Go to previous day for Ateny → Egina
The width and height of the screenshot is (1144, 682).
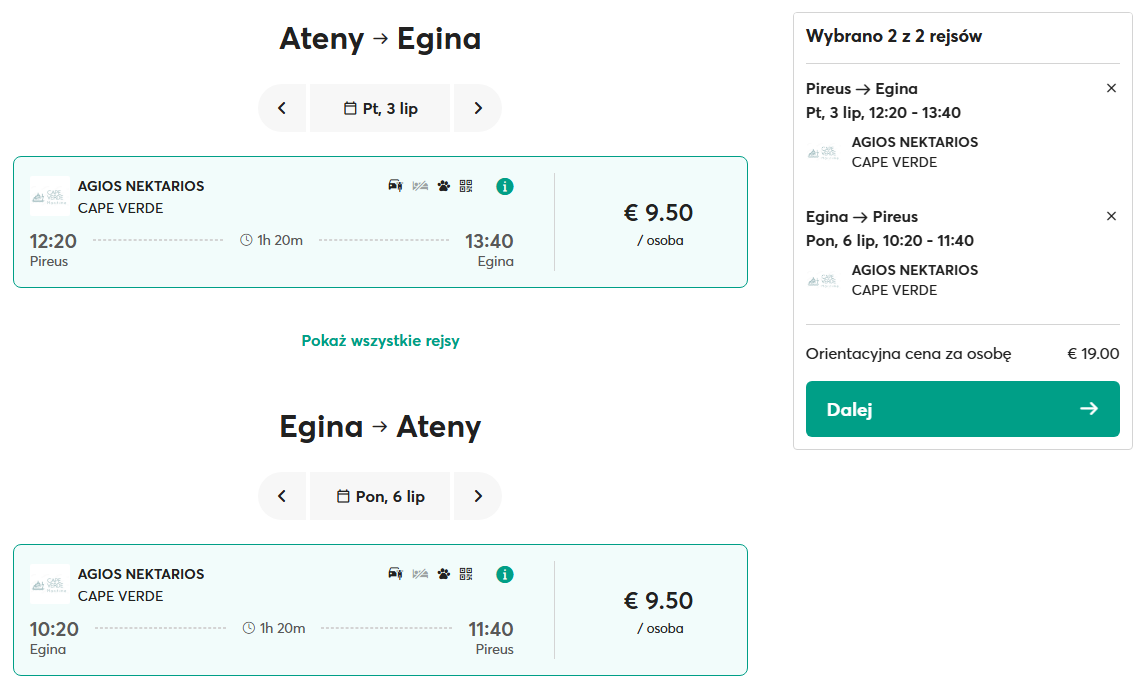coord(282,108)
